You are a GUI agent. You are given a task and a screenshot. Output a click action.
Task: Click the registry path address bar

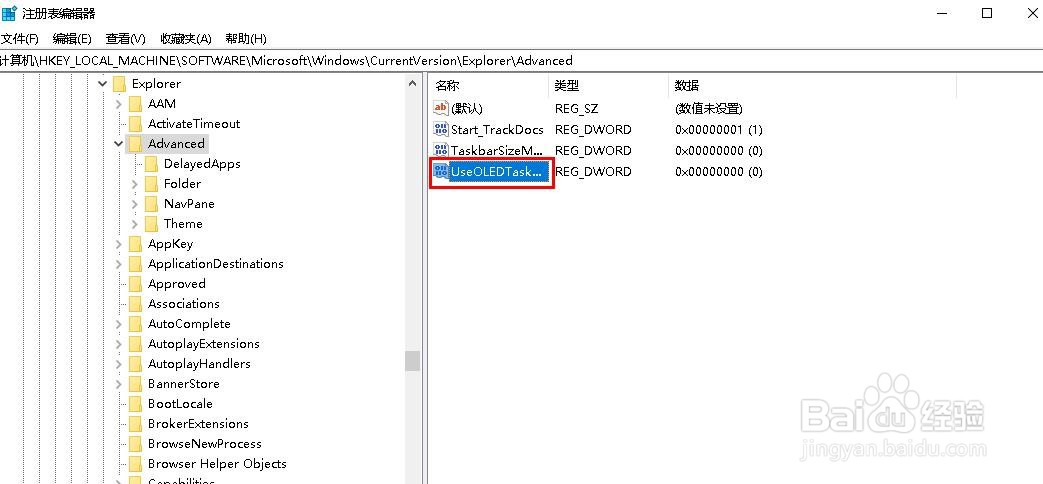522,60
